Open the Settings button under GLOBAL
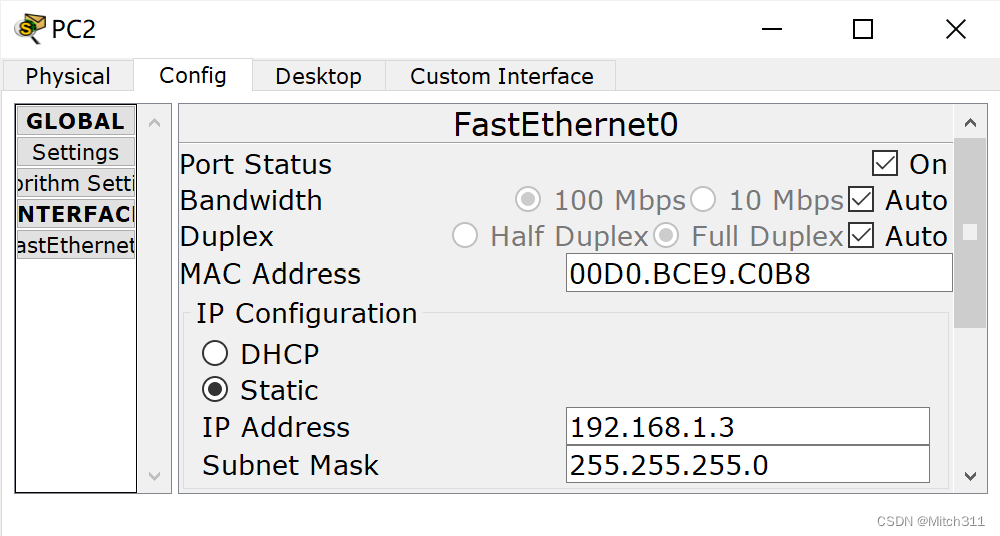The width and height of the screenshot is (1000, 536). (x=76, y=153)
